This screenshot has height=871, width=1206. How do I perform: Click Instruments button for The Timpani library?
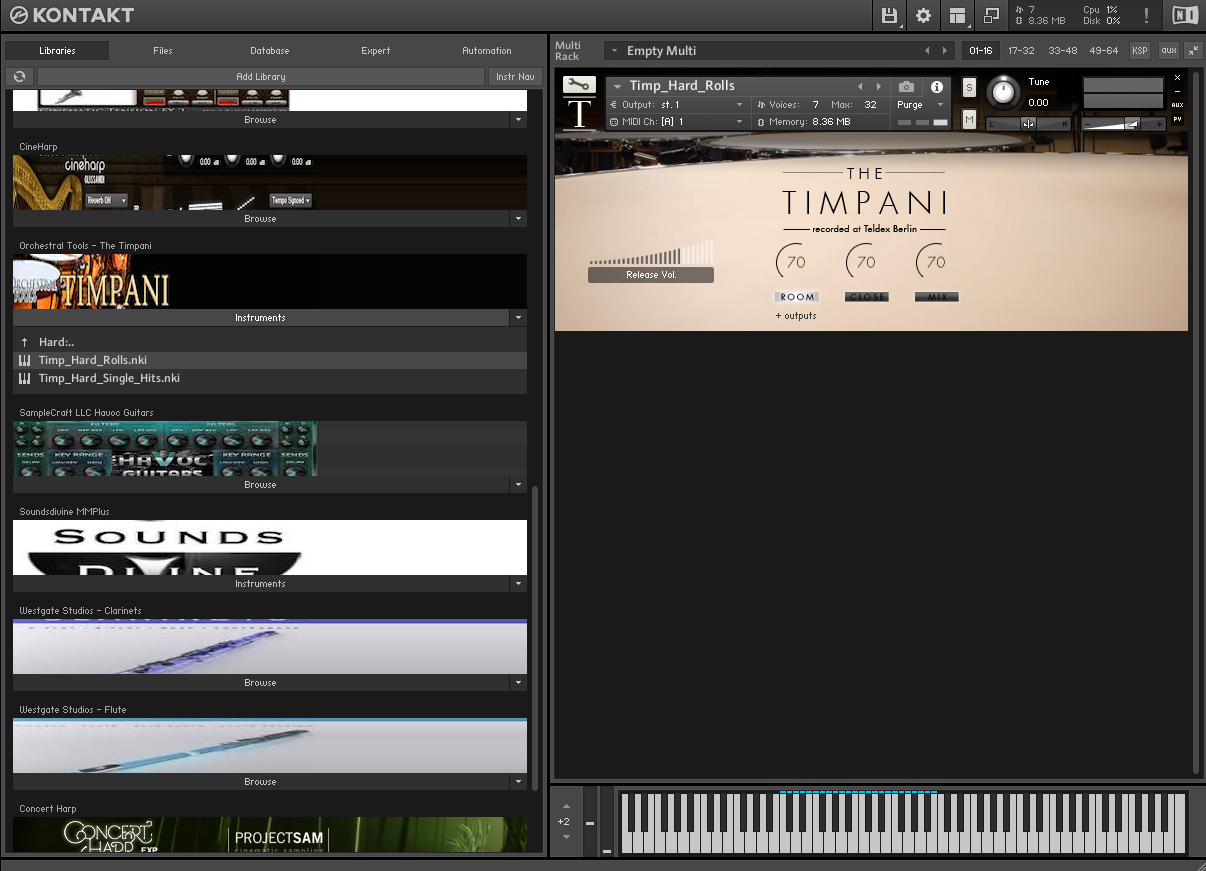click(260, 318)
